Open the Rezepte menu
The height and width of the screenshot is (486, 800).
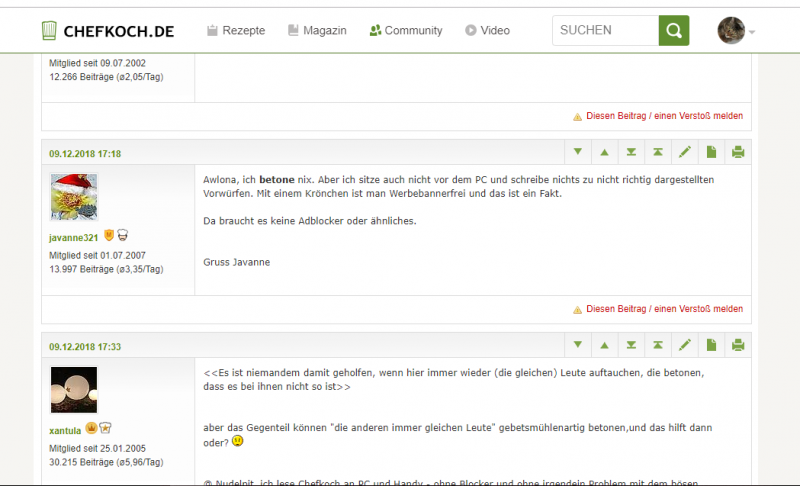236,31
